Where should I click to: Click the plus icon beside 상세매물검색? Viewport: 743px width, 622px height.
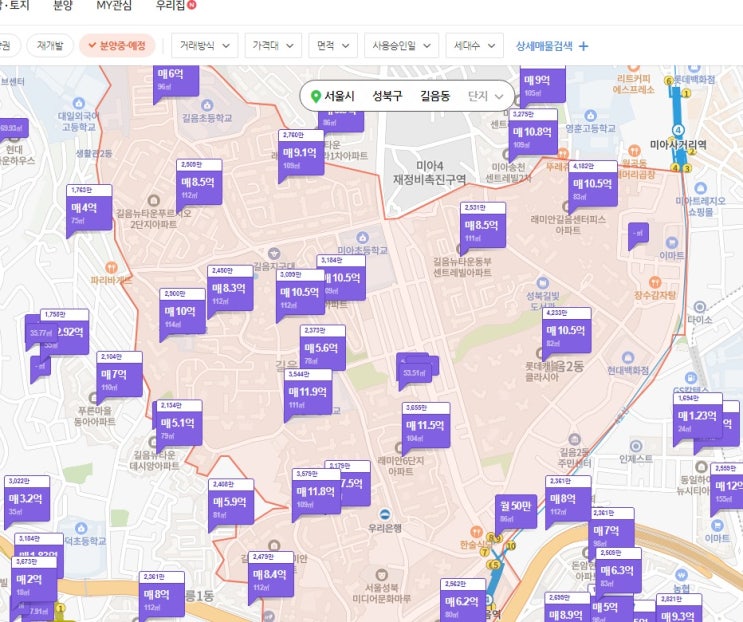(584, 46)
